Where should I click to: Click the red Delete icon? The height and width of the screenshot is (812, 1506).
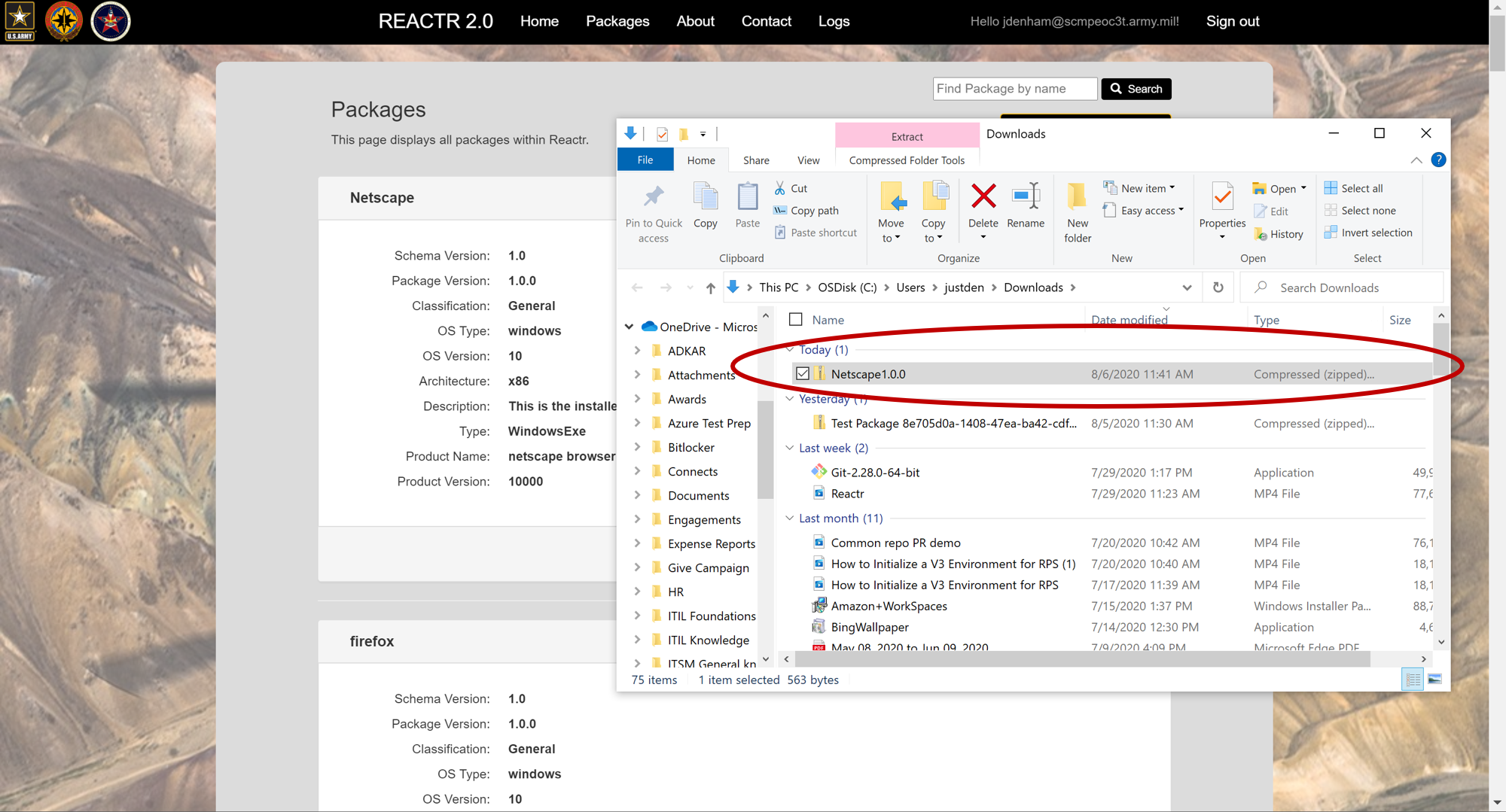[983, 196]
